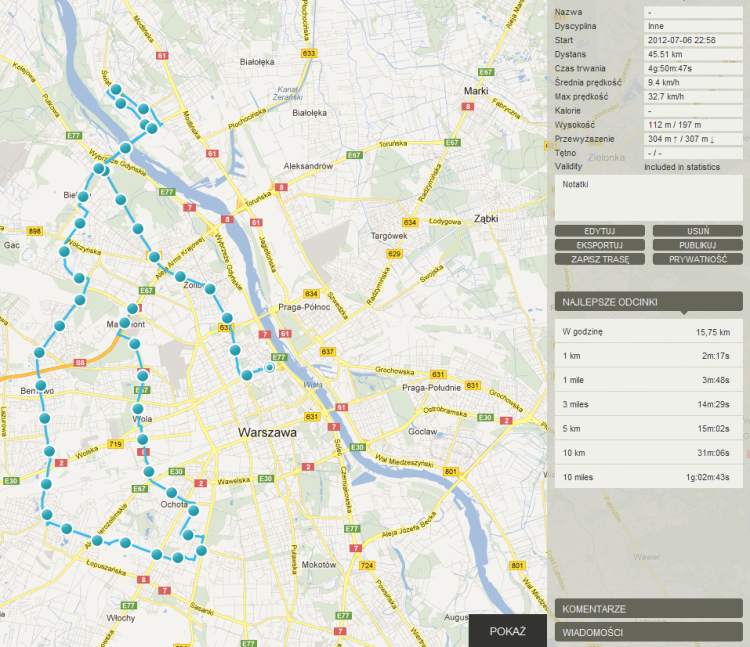Click the Warszawa city label on map
This screenshot has height=647, width=750.
(x=267, y=432)
